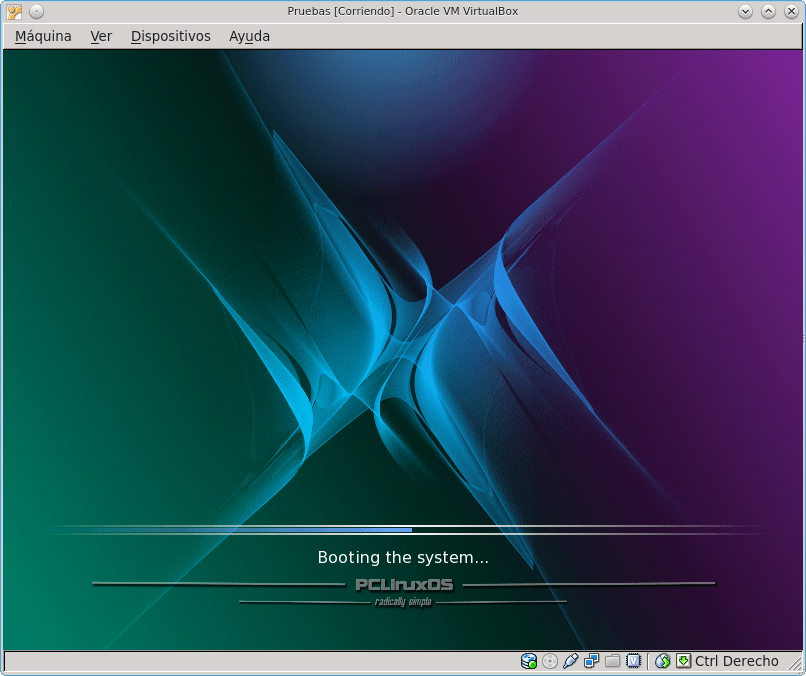Open the window menu icon in title bar
This screenshot has width=806, height=676.
[x=14, y=12]
